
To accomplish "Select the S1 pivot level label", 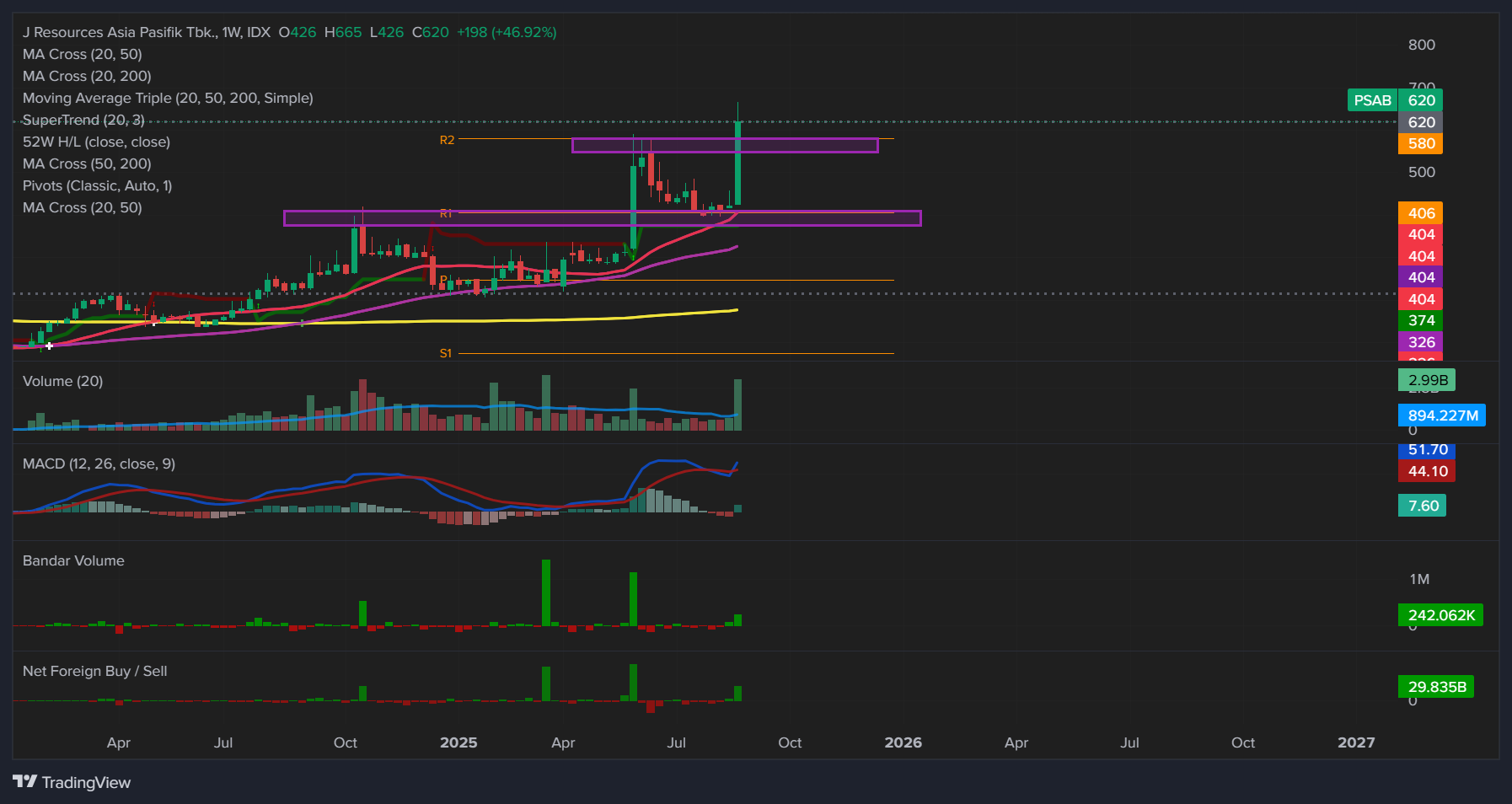I will [x=446, y=353].
